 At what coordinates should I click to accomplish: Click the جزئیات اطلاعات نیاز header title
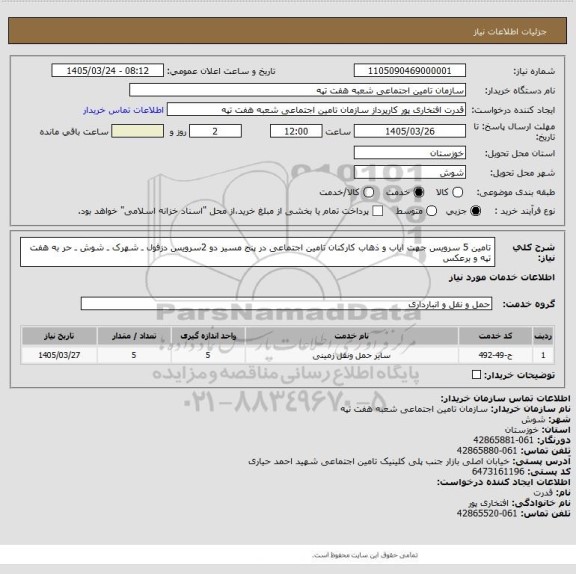(510, 32)
